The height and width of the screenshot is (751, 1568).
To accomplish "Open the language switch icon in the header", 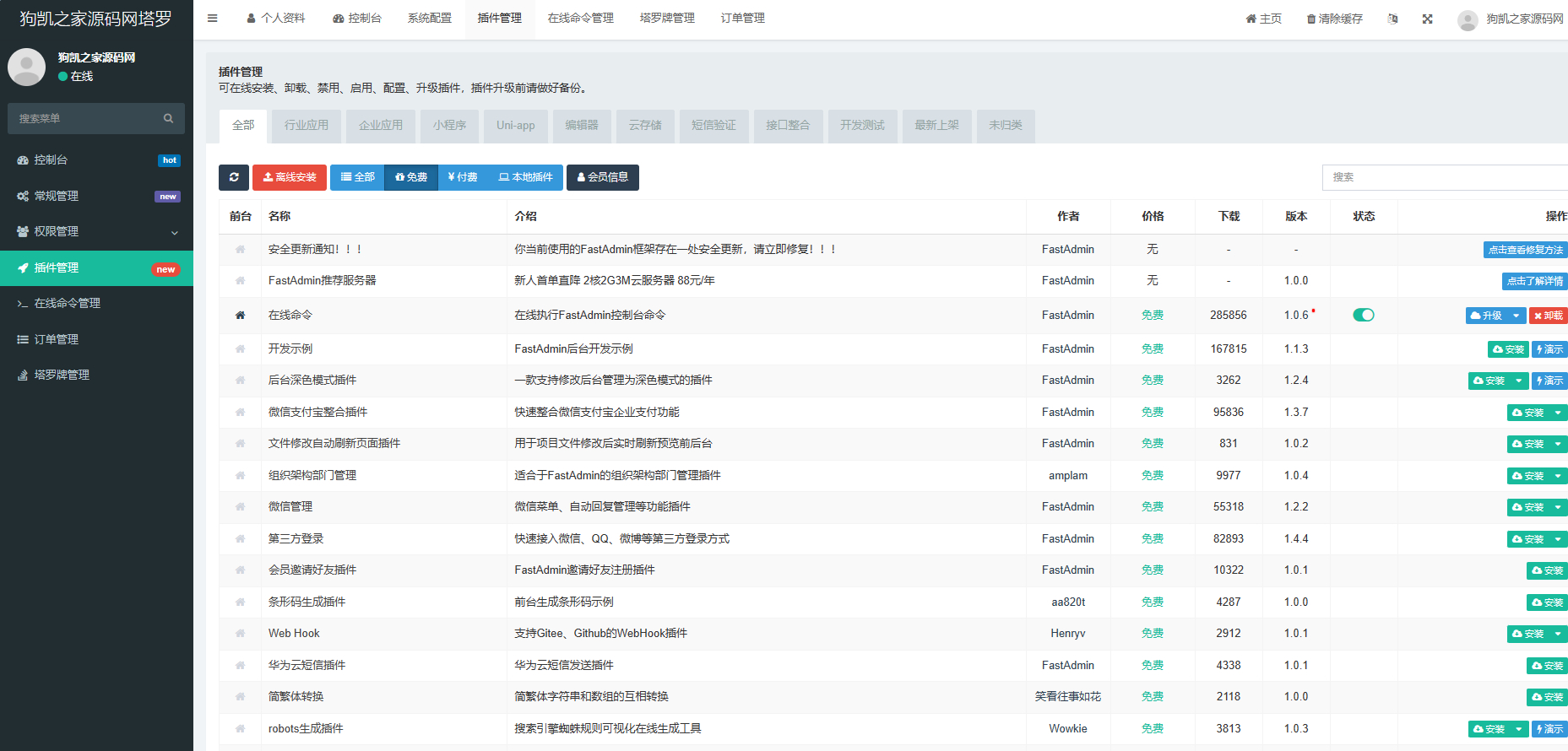I will pos(1392,19).
